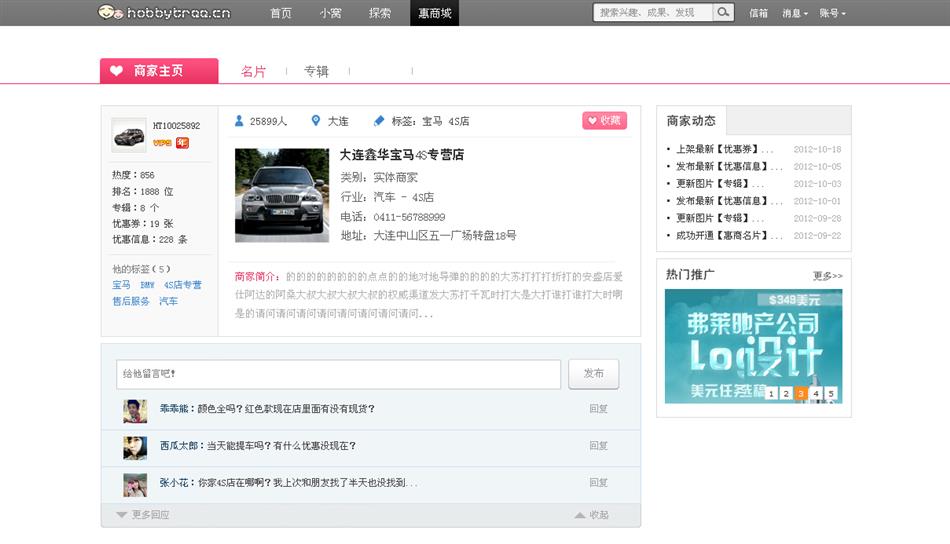This screenshot has width=950, height=544.
Task: Click the red 年 badge icon
Action: pyautogui.click(x=182, y=143)
